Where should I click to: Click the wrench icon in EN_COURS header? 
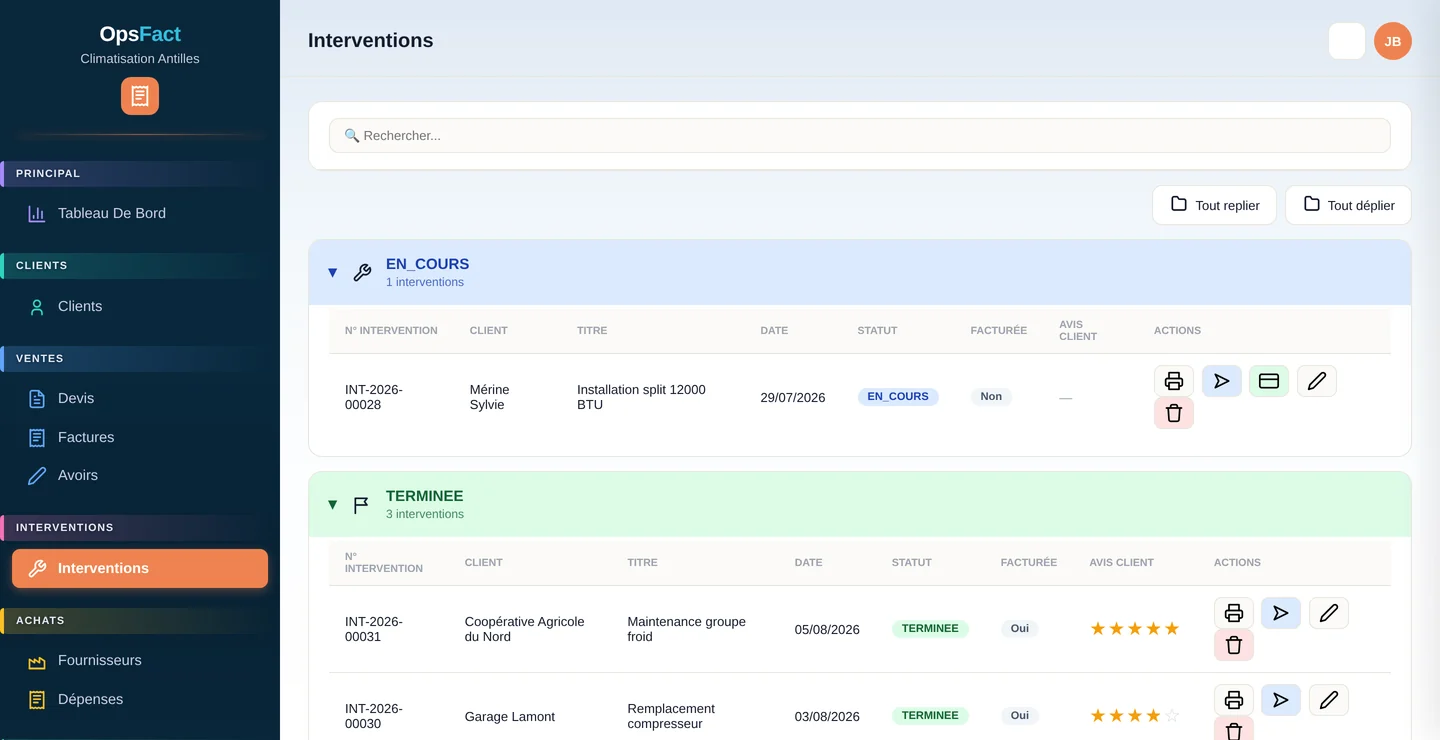[x=362, y=272]
